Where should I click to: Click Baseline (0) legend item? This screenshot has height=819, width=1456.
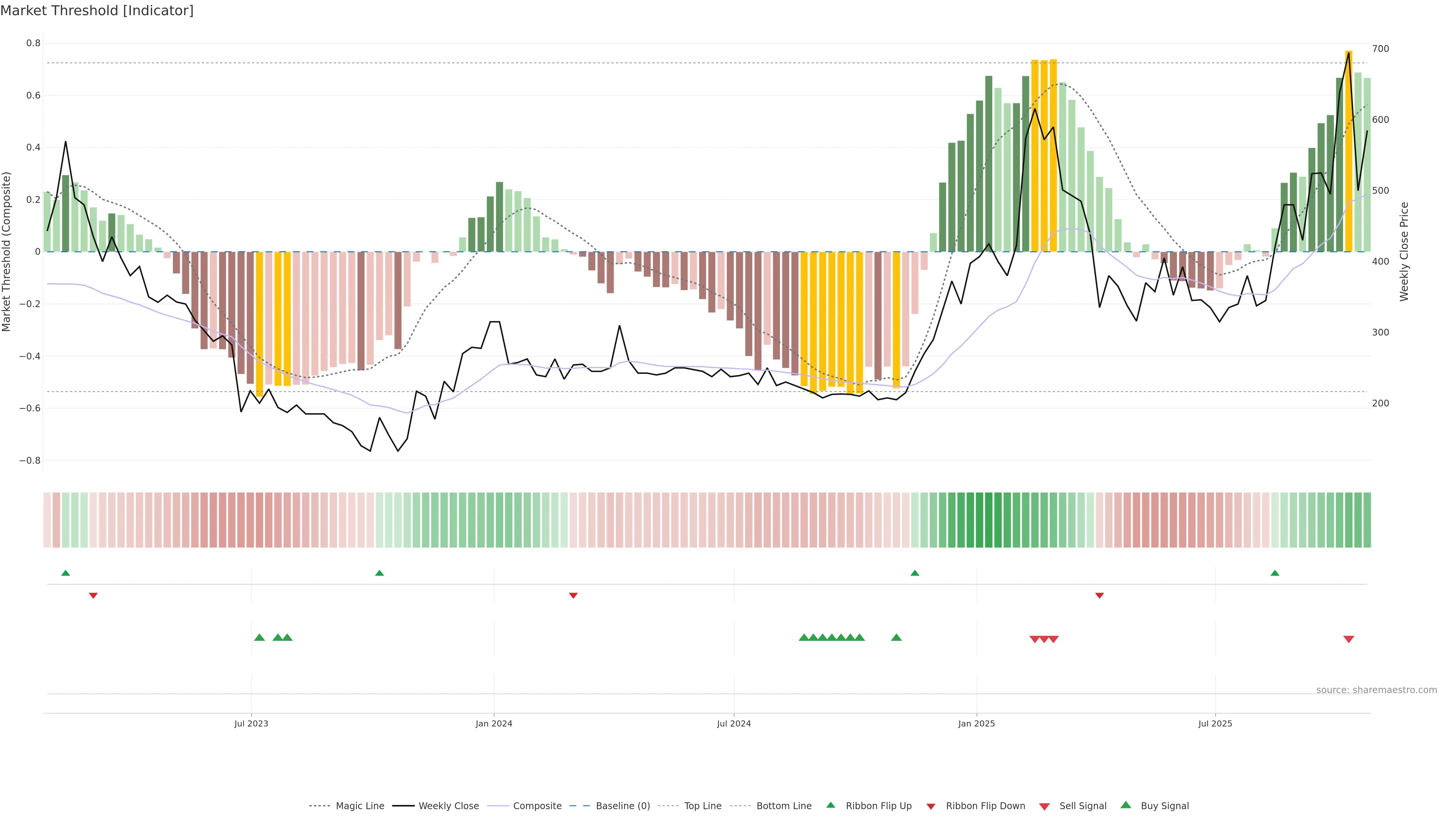pos(622,806)
